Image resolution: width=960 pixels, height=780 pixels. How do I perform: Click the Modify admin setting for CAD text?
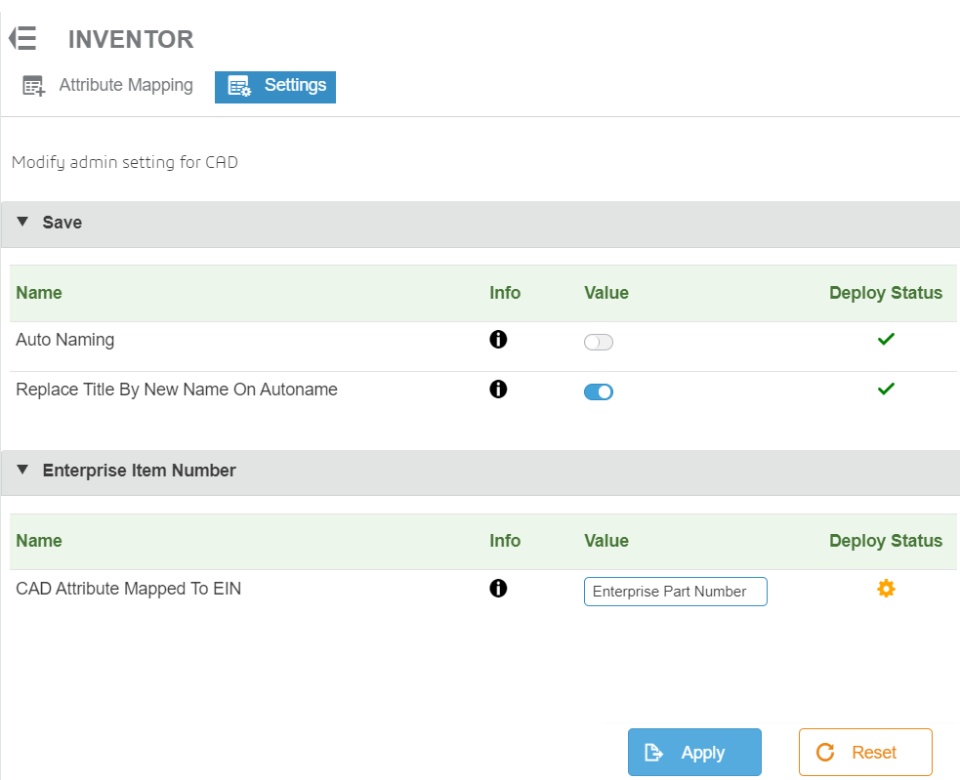pos(125,162)
